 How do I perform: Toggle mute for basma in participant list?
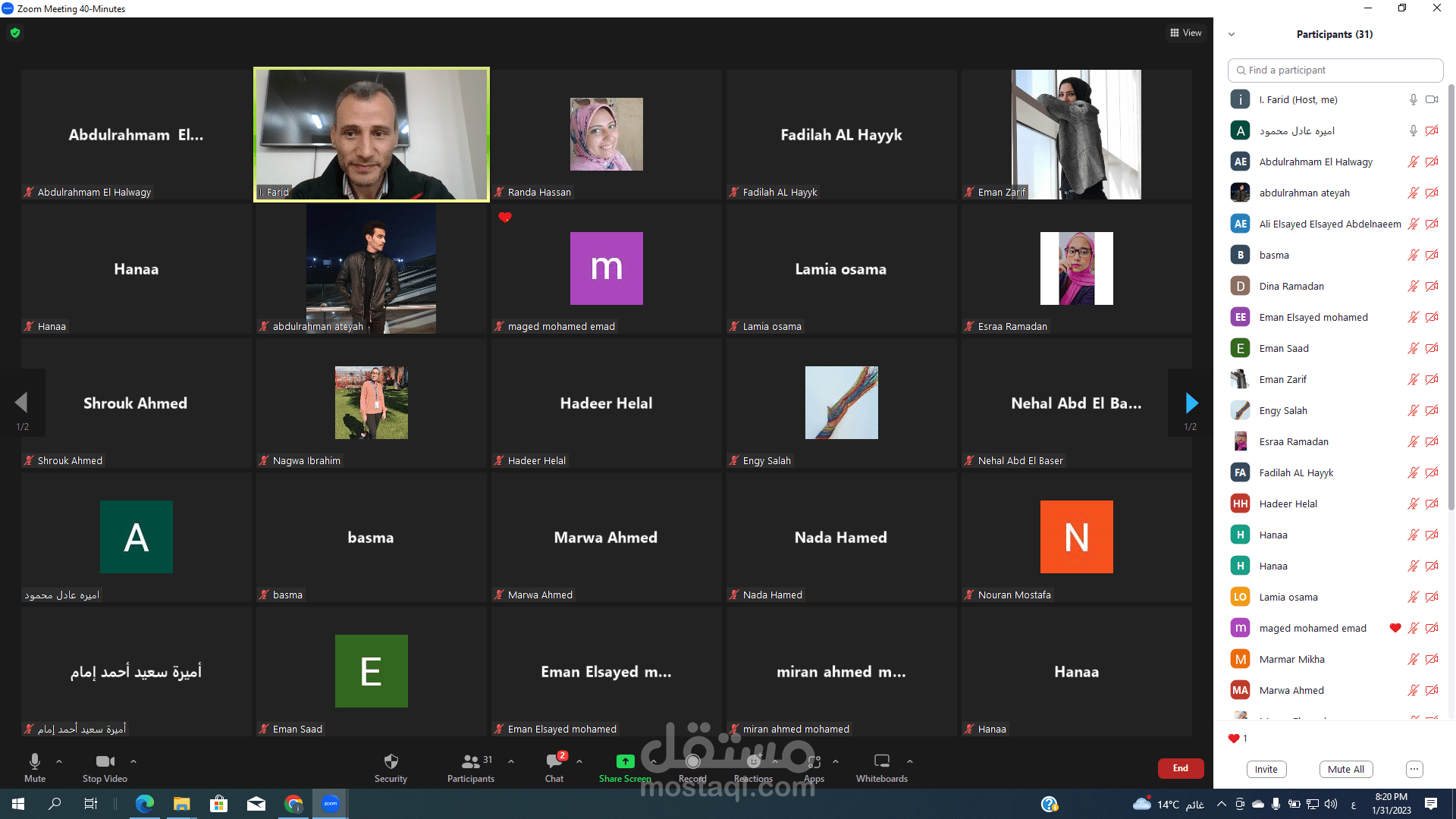pos(1413,255)
